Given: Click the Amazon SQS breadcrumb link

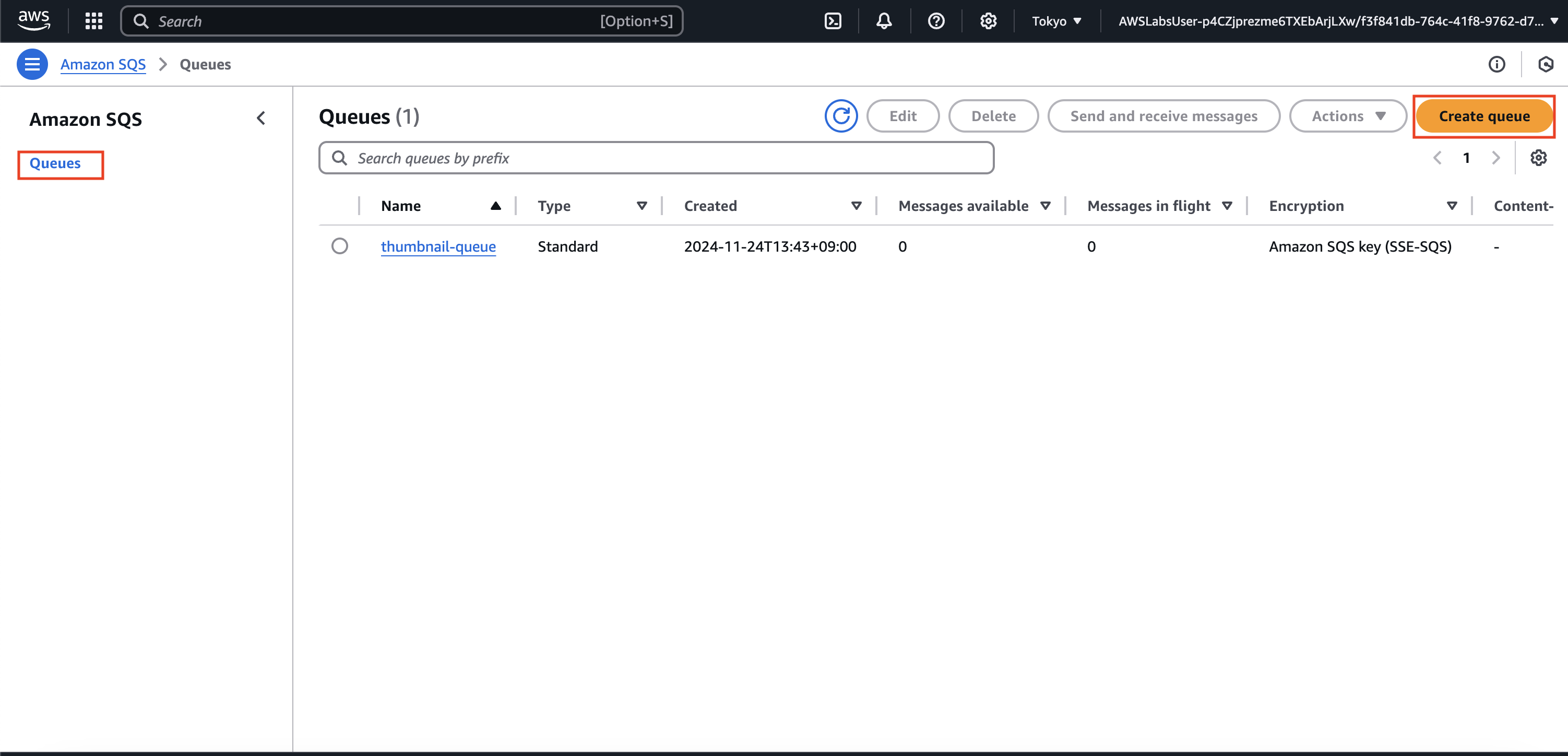Looking at the screenshot, I should pyautogui.click(x=103, y=65).
